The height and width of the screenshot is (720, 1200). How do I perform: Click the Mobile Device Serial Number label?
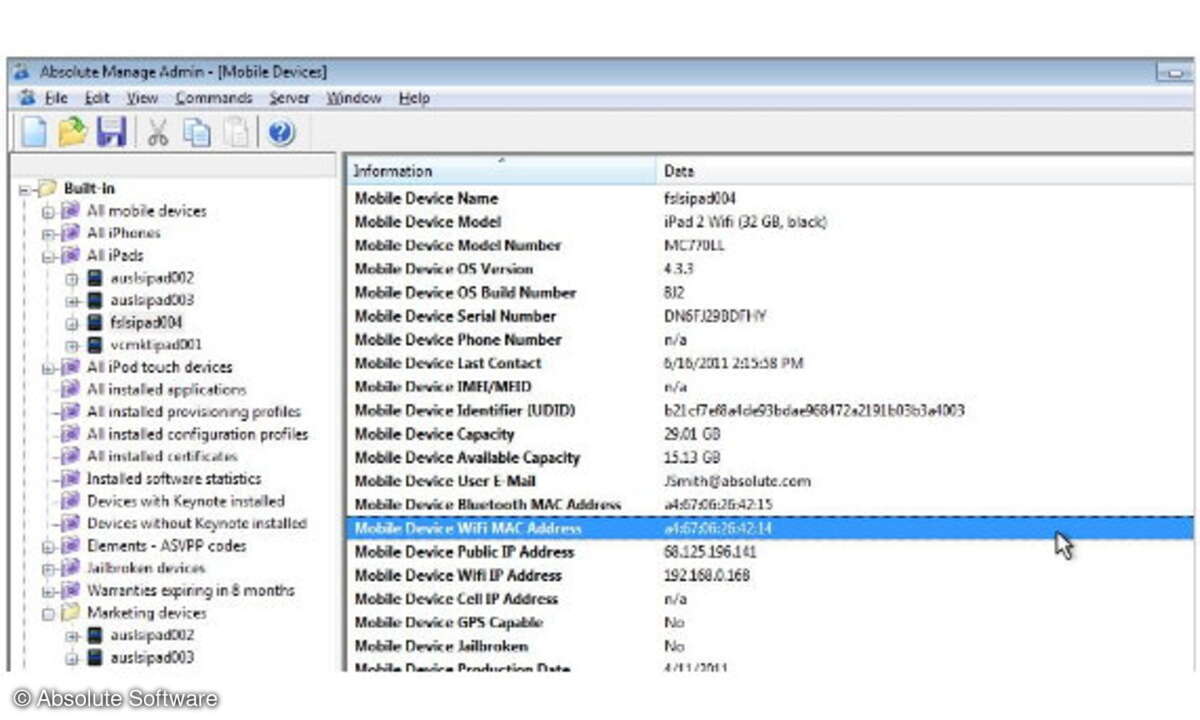click(455, 316)
